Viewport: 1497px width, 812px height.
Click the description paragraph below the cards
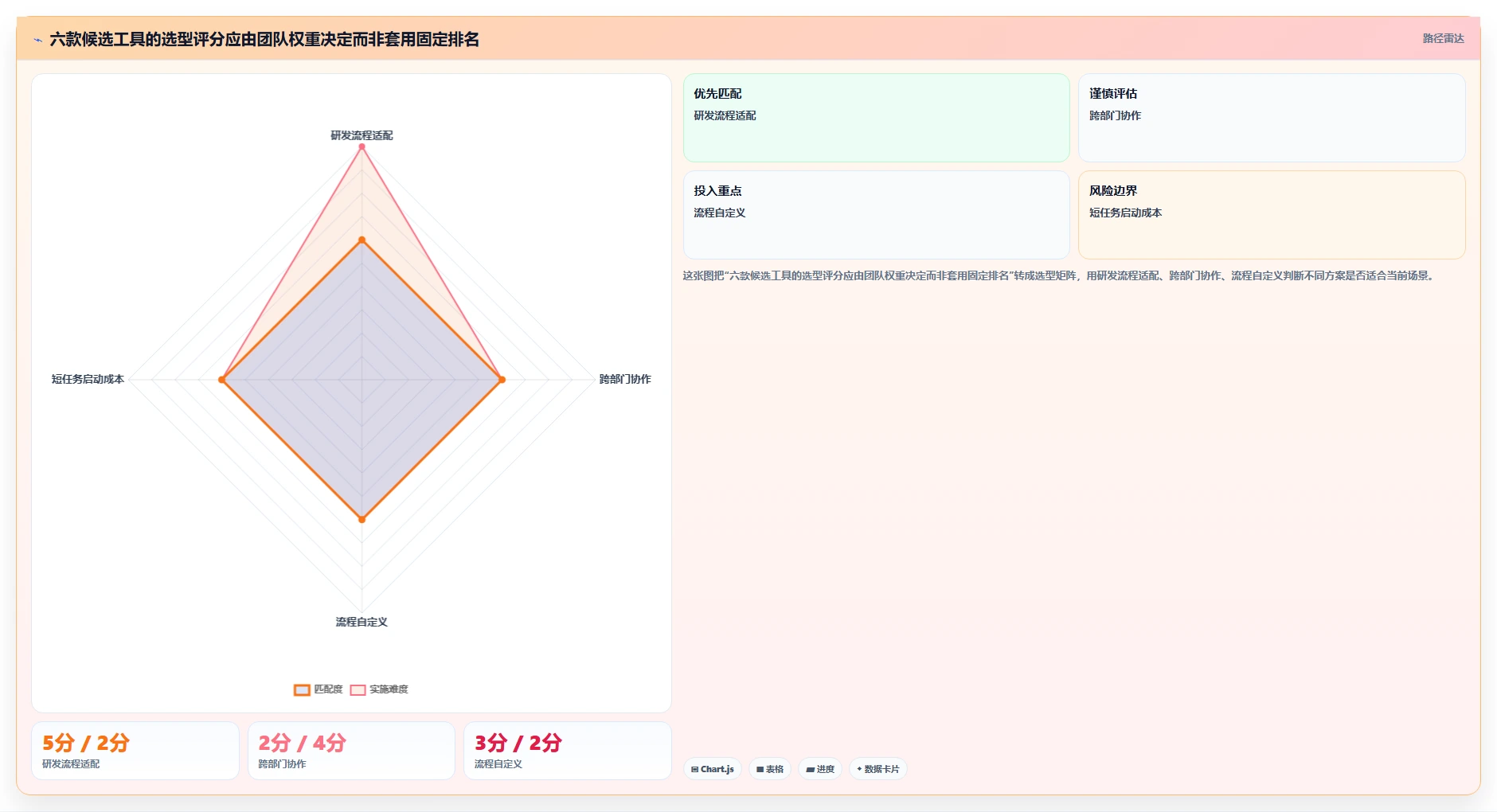pos(1060,275)
